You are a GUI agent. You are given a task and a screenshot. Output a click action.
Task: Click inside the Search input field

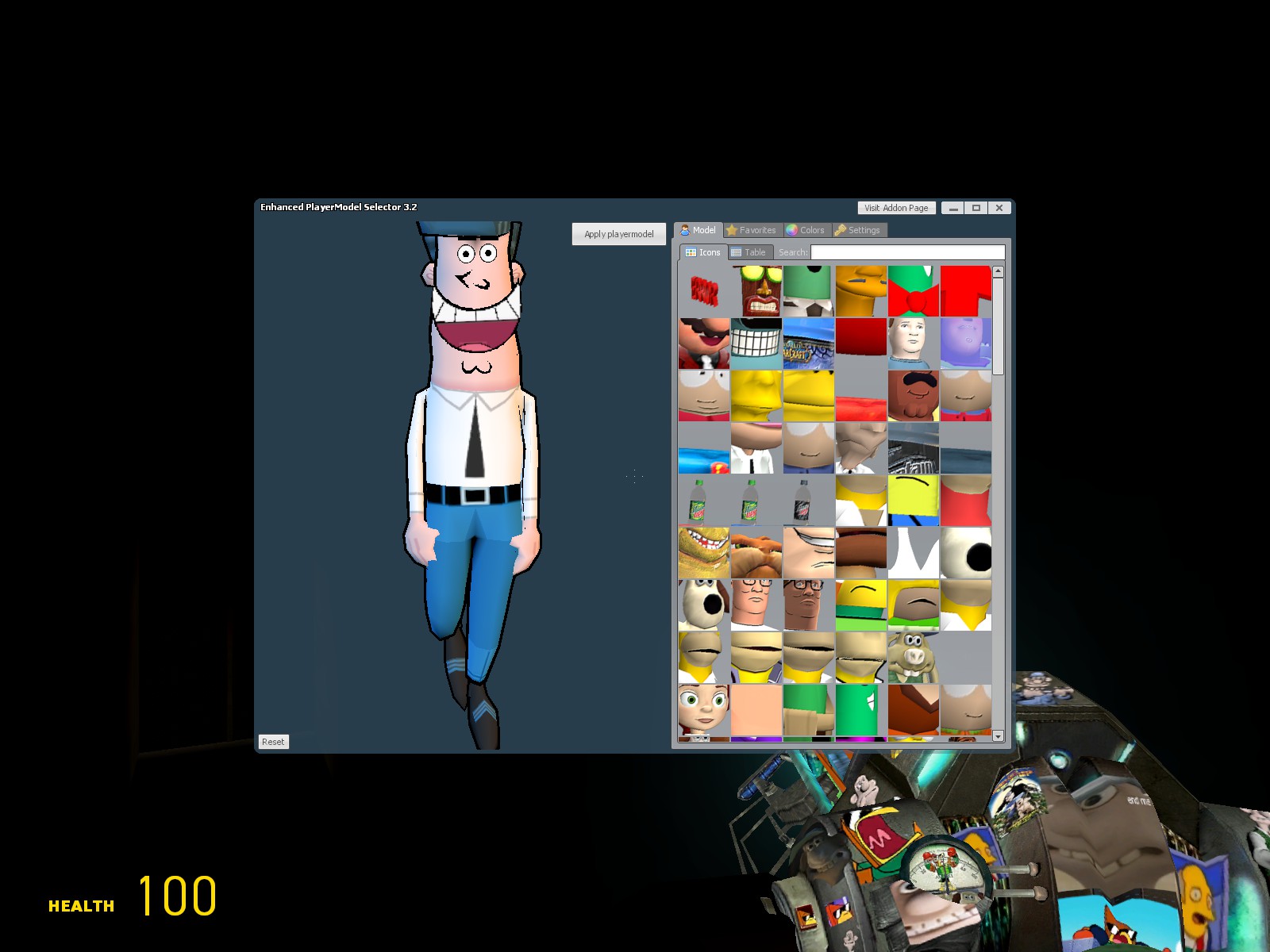tap(907, 252)
